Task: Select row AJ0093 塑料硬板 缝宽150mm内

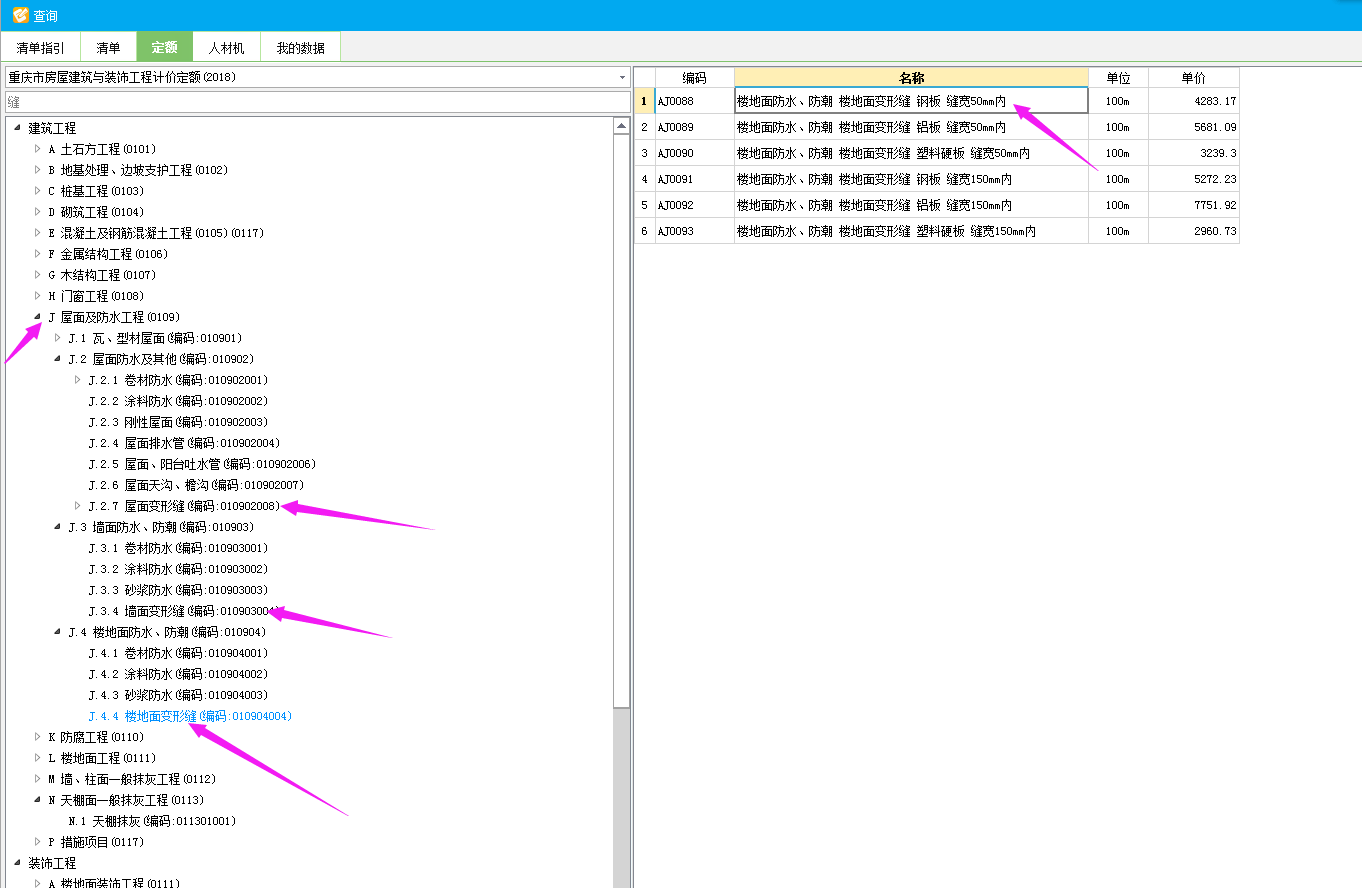Action: coord(937,231)
